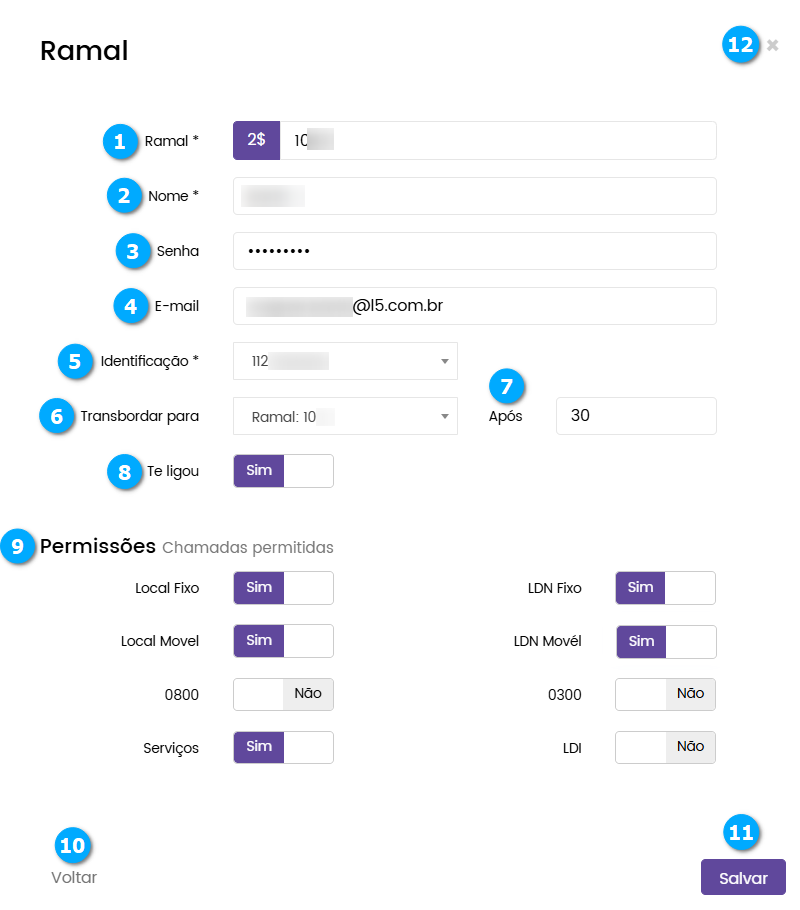Enable the LDI calls permission
Image resolution: width=800 pixels, height=910 pixels.
665,747
